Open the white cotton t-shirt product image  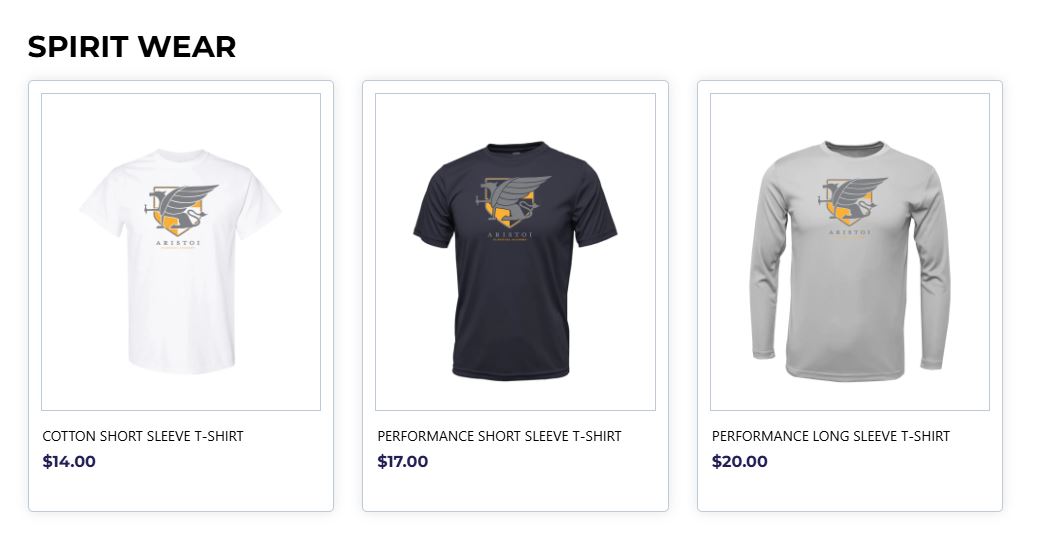(x=181, y=300)
